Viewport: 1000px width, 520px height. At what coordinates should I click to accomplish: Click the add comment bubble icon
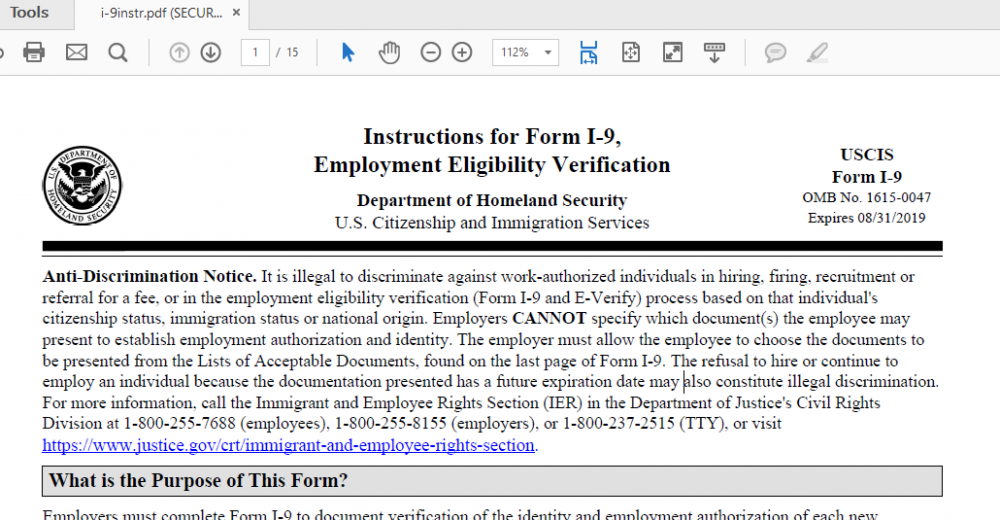point(775,52)
